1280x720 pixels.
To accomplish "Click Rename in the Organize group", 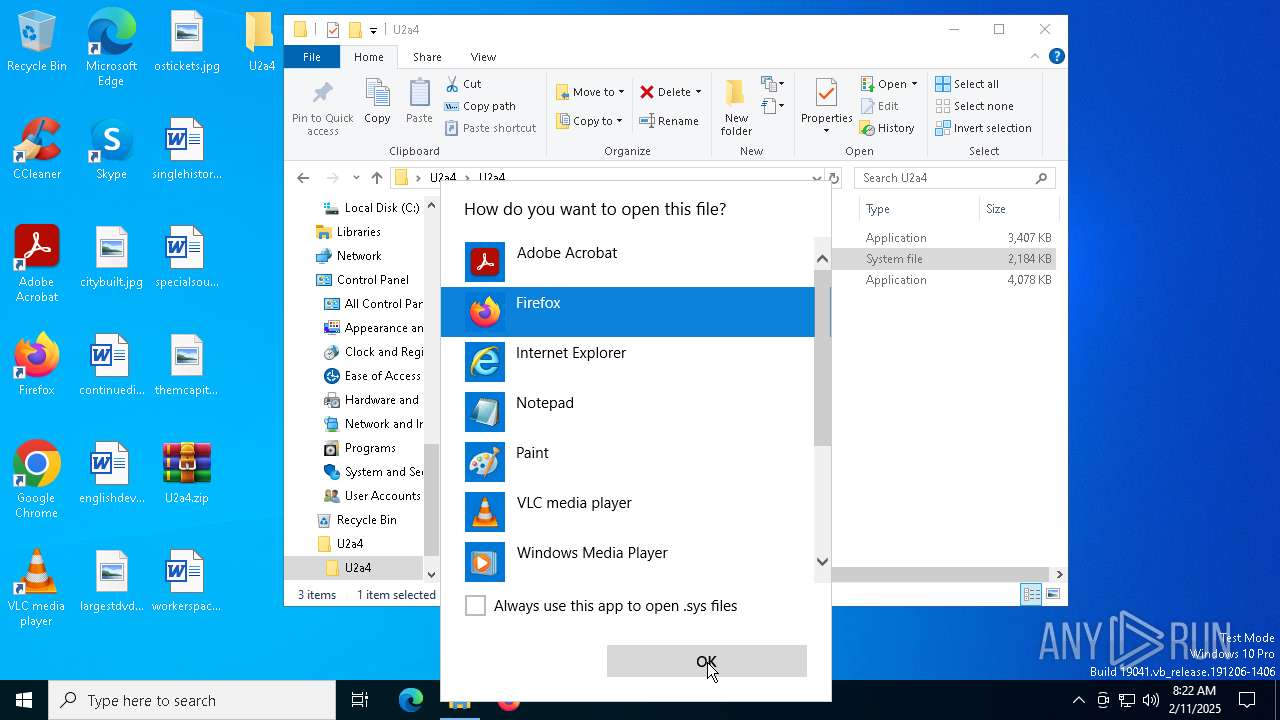I will tap(669, 121).
